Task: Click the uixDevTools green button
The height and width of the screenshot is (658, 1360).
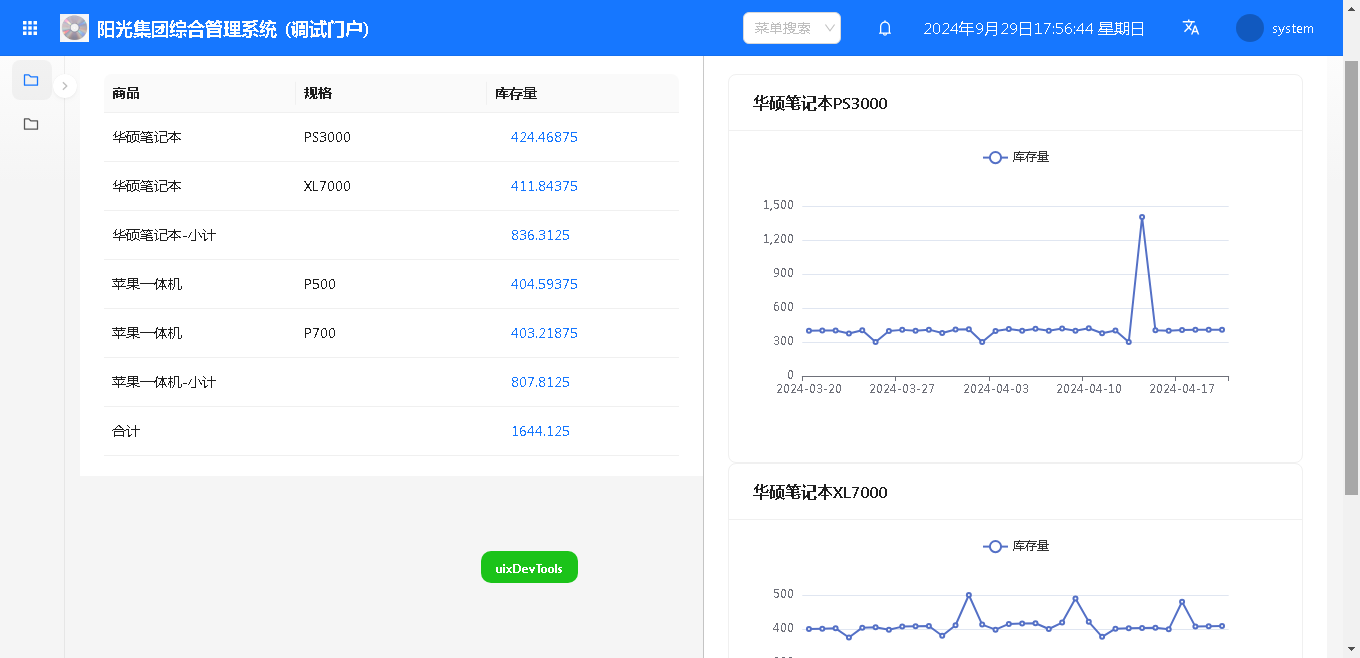Action: 529,567
